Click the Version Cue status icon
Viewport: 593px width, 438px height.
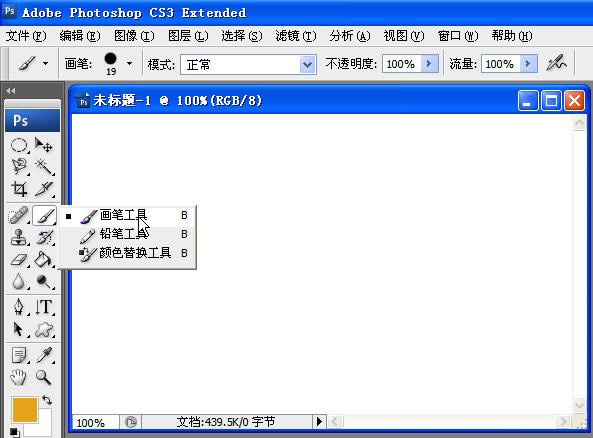(x=131, y=422)
